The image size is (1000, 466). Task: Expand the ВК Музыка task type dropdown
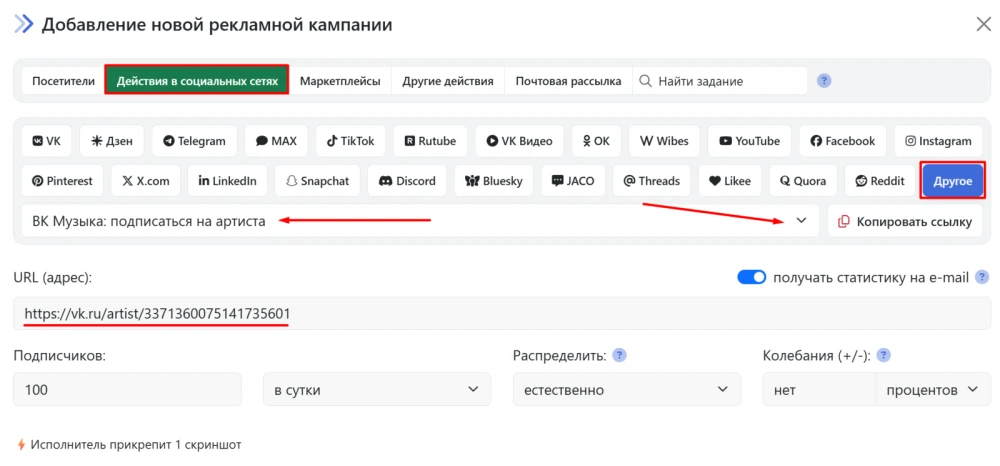tap(420, 221)
